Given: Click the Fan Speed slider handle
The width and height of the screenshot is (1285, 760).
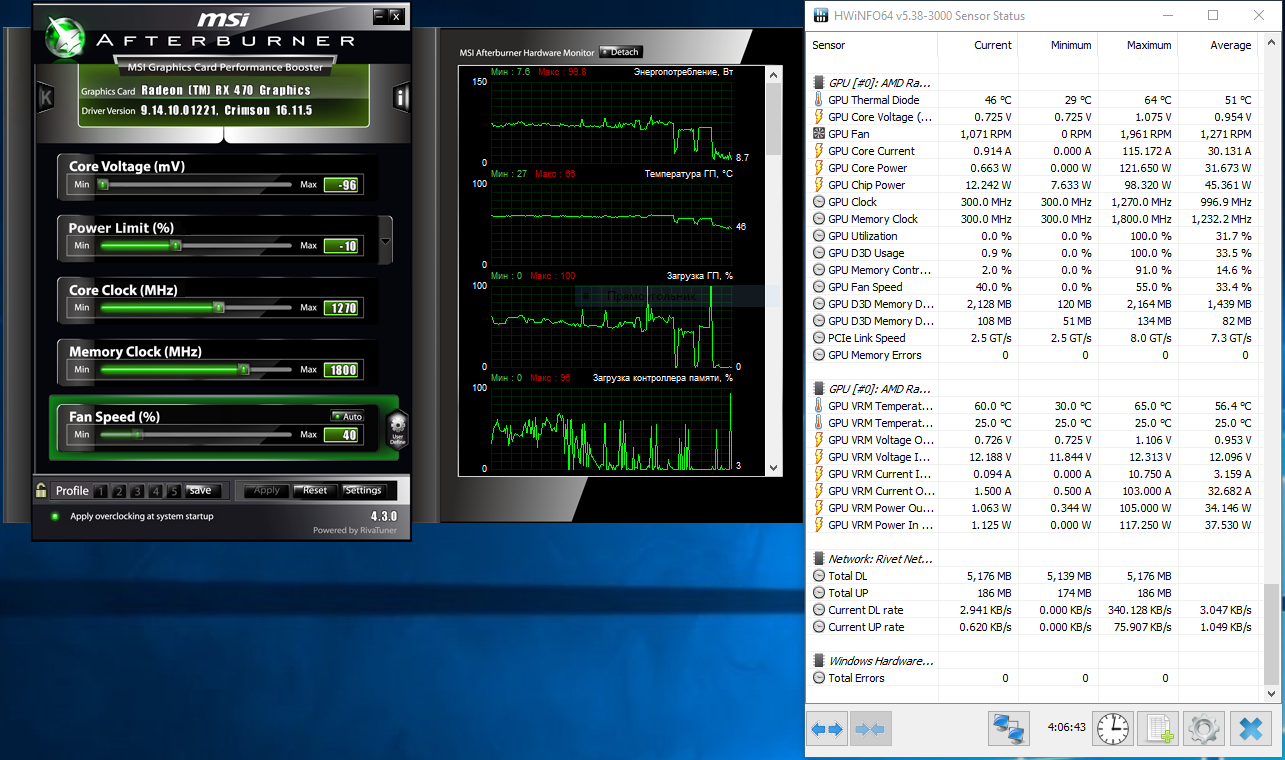Looking at the screenshot, I should [x=137, y=435].
